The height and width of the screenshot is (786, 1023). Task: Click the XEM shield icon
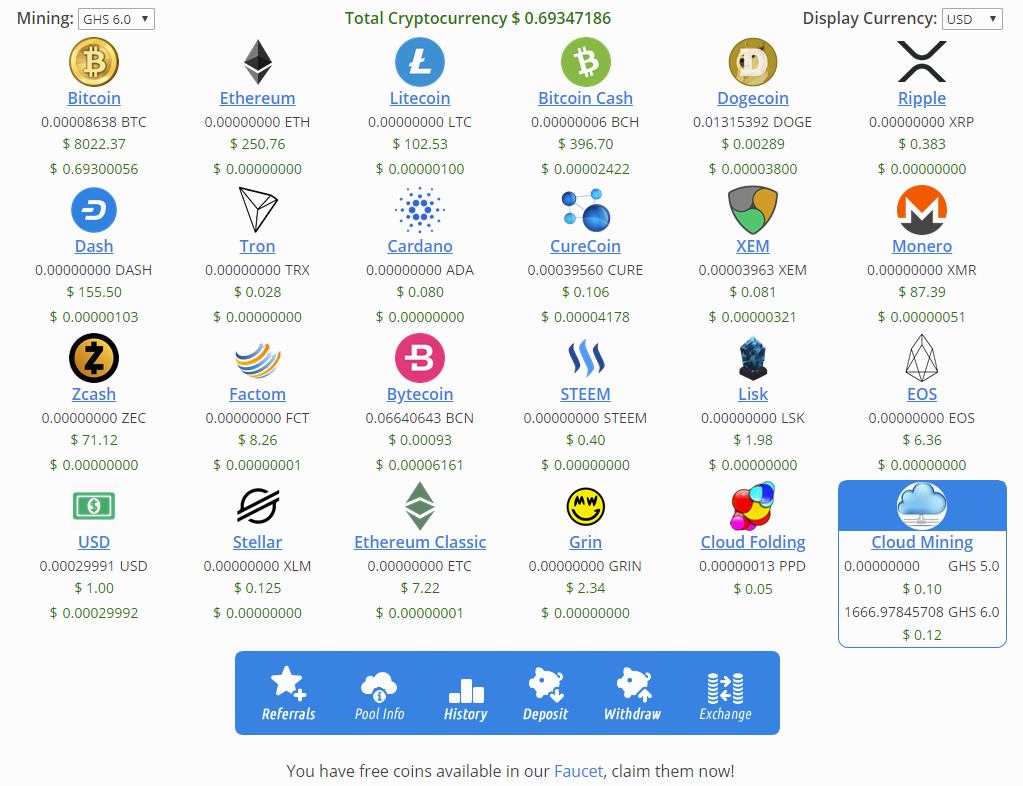click(752, 210)
